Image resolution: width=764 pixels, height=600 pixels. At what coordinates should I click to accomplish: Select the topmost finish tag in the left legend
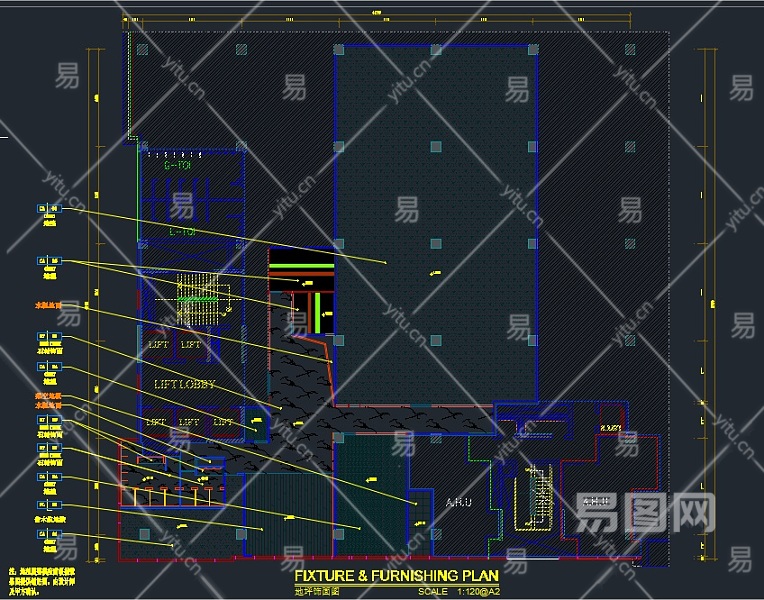pos(49,210)
